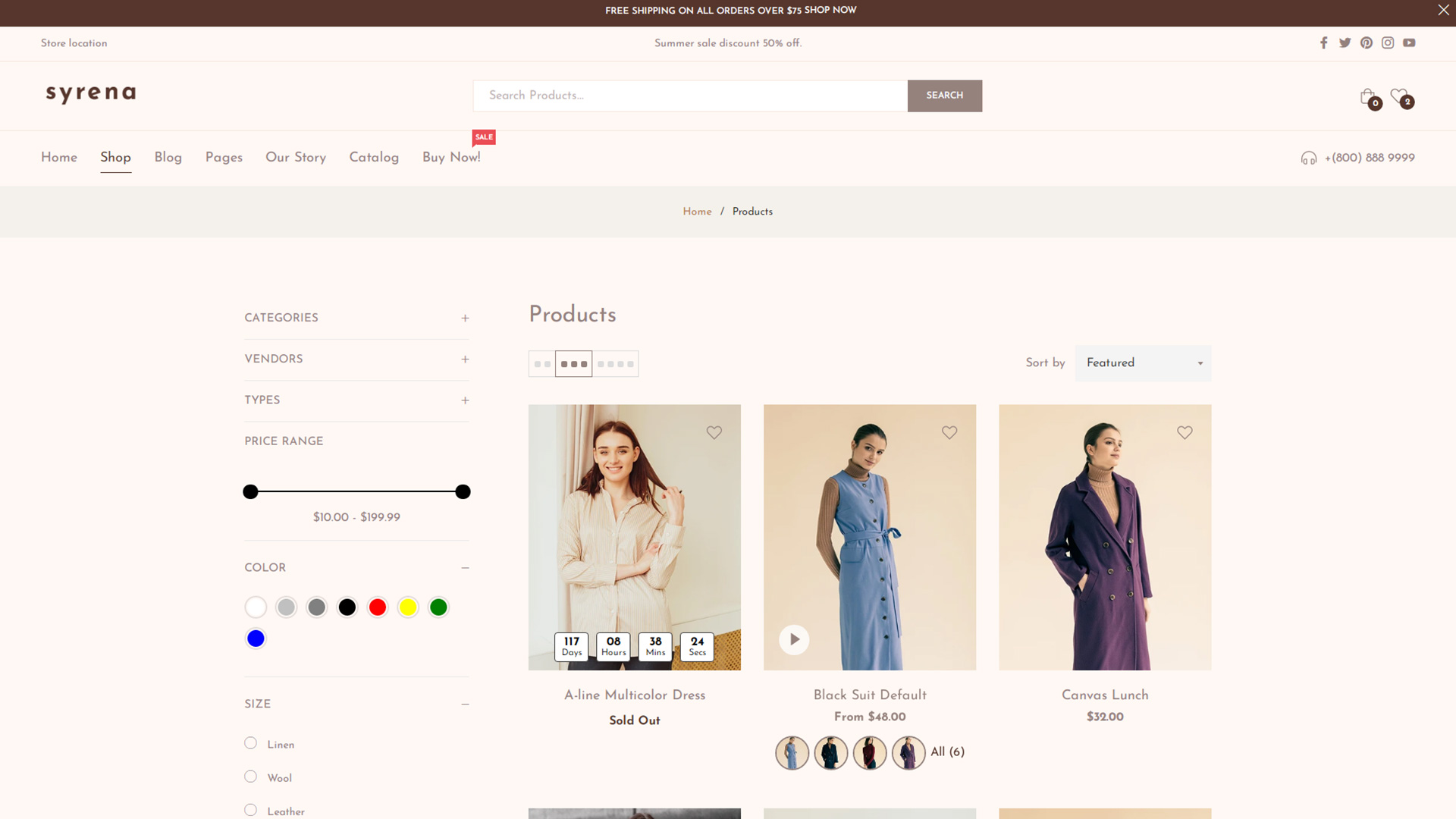Select the dark navy variant thumbnail
Viewport: 1456px width, 819px height.
pyautogui.click(x=830, y=753)
